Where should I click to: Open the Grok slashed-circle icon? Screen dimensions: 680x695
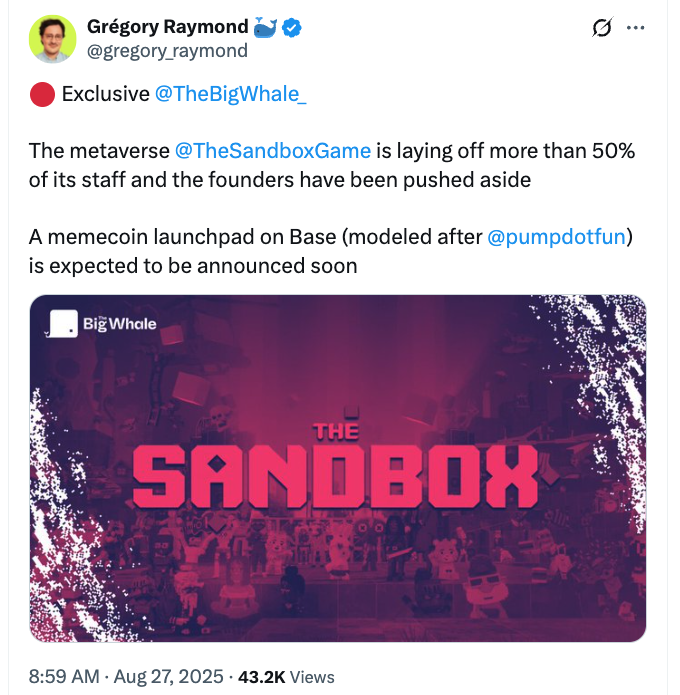(601, 28)
